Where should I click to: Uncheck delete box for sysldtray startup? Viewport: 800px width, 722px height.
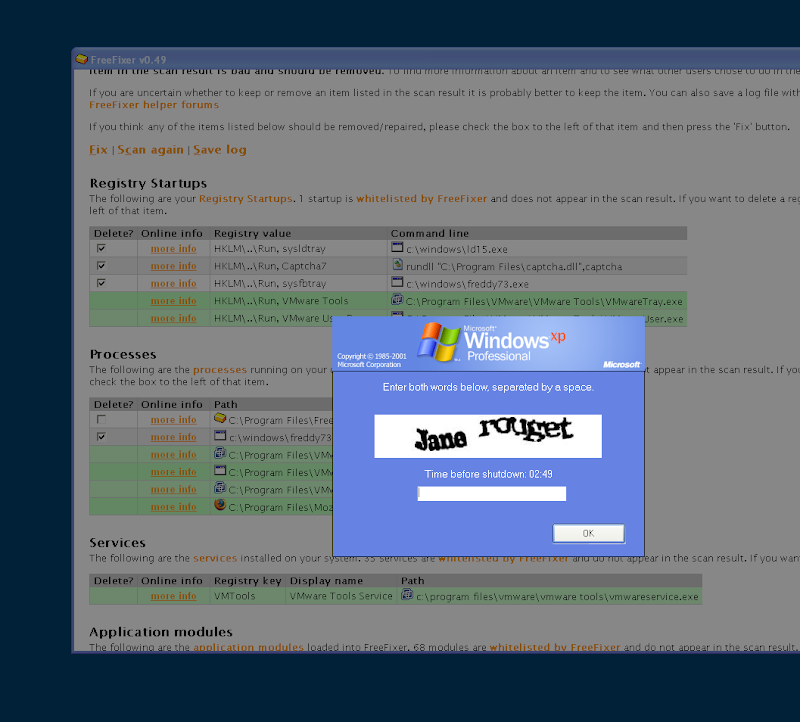[102, 248]
